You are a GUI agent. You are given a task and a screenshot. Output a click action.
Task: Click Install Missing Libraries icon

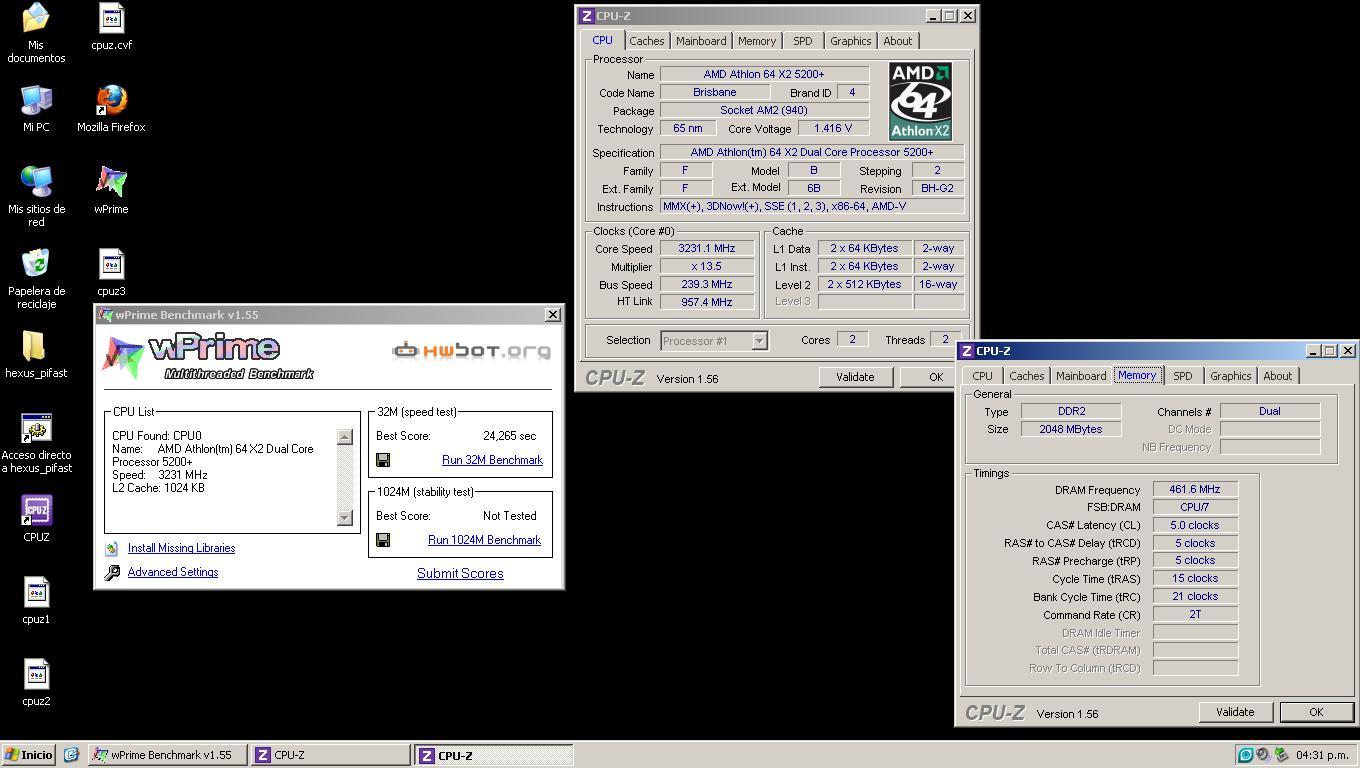[112, 548]
